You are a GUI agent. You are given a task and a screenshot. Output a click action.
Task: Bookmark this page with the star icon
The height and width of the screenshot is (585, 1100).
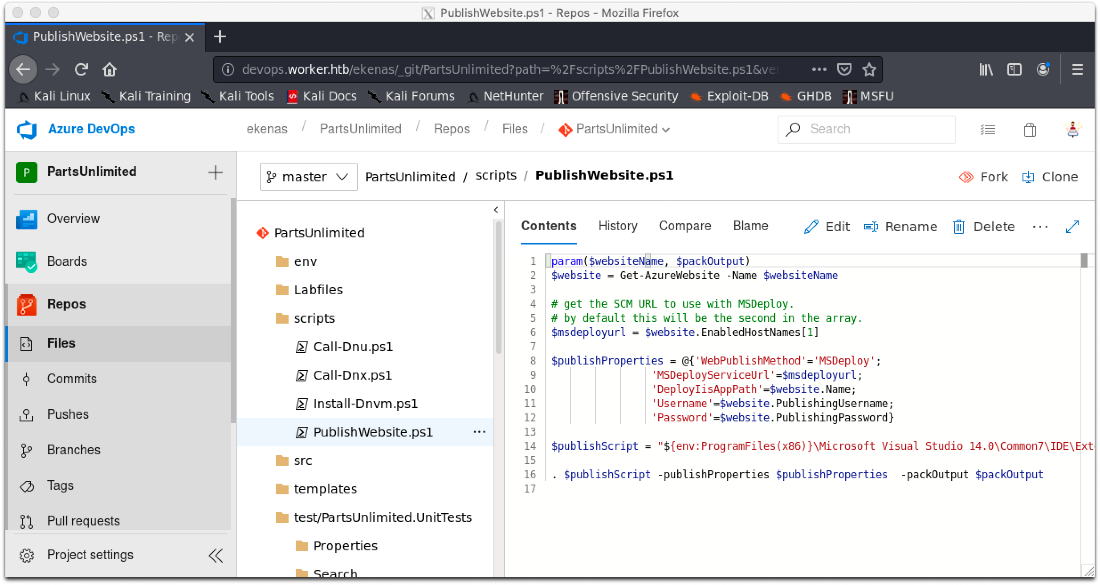pyautogui.click(x=869, y=69)
